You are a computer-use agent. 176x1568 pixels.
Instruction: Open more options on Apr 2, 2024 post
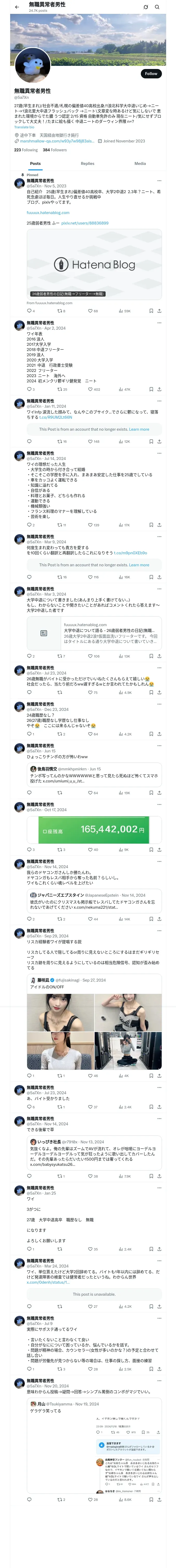[x=160, y=322]
